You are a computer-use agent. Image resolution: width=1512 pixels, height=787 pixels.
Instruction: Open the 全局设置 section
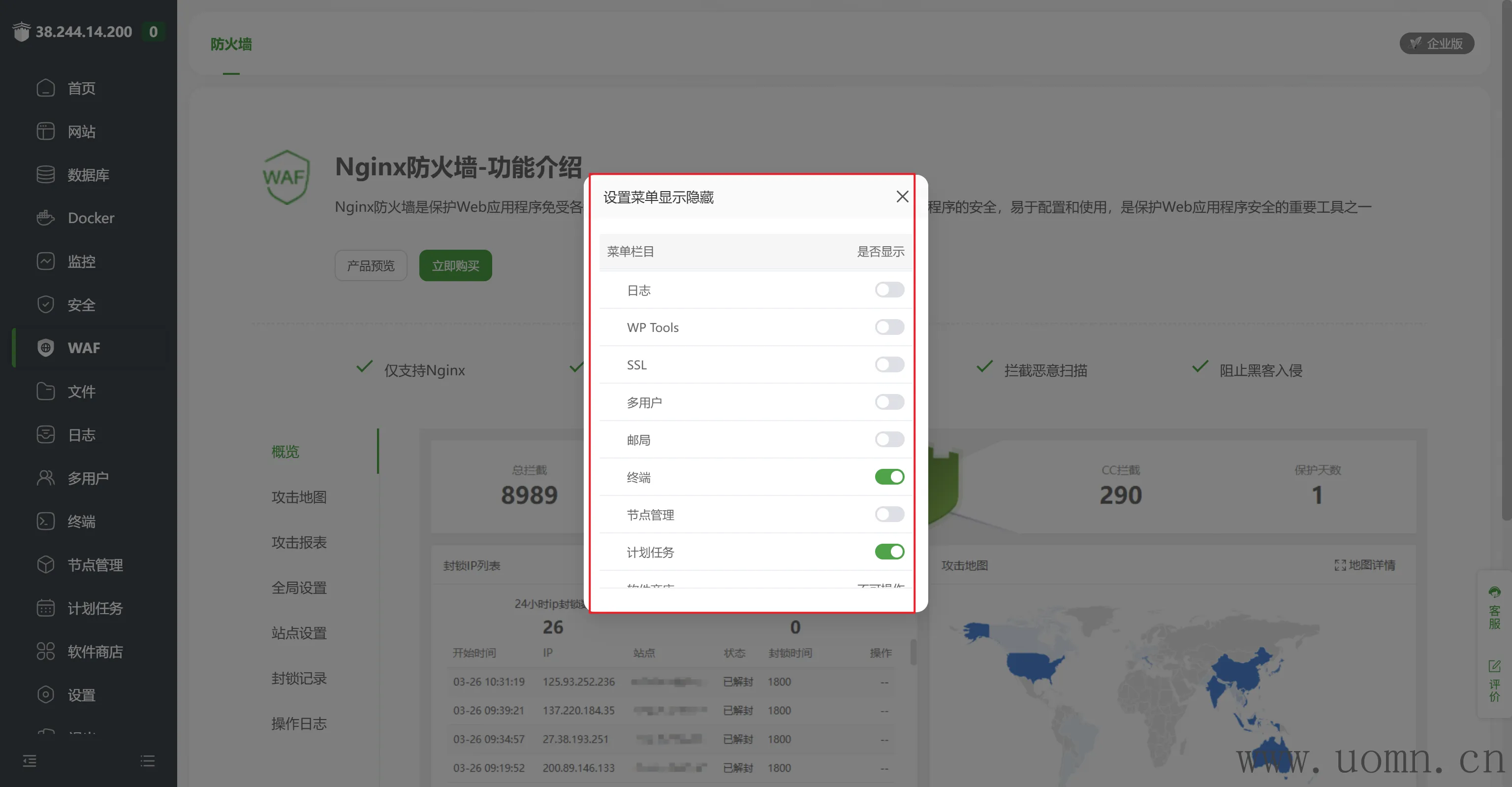pyautogui.click(x=299, y=588)
